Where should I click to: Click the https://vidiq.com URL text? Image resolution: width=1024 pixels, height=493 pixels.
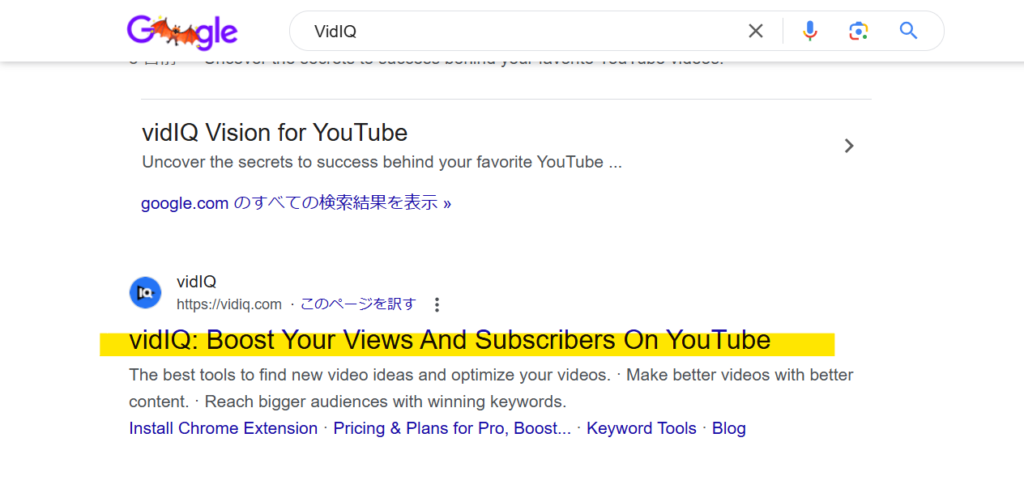(229, 304)
